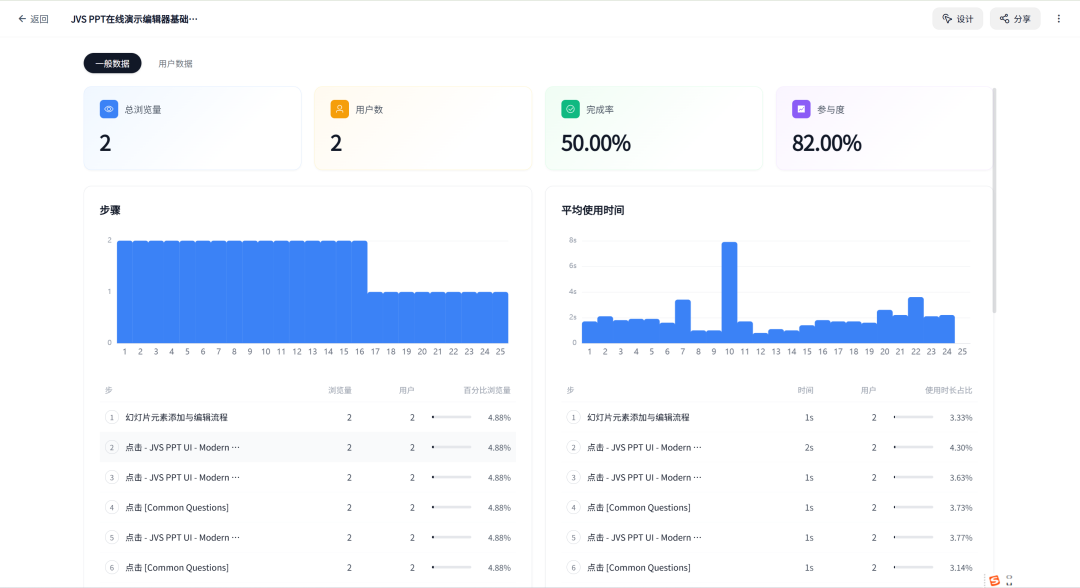Click the green checkmark icon for 完成率
The height and width of the screenshot is (588, 1080).
pyautogui.click(x=570, y=109)
